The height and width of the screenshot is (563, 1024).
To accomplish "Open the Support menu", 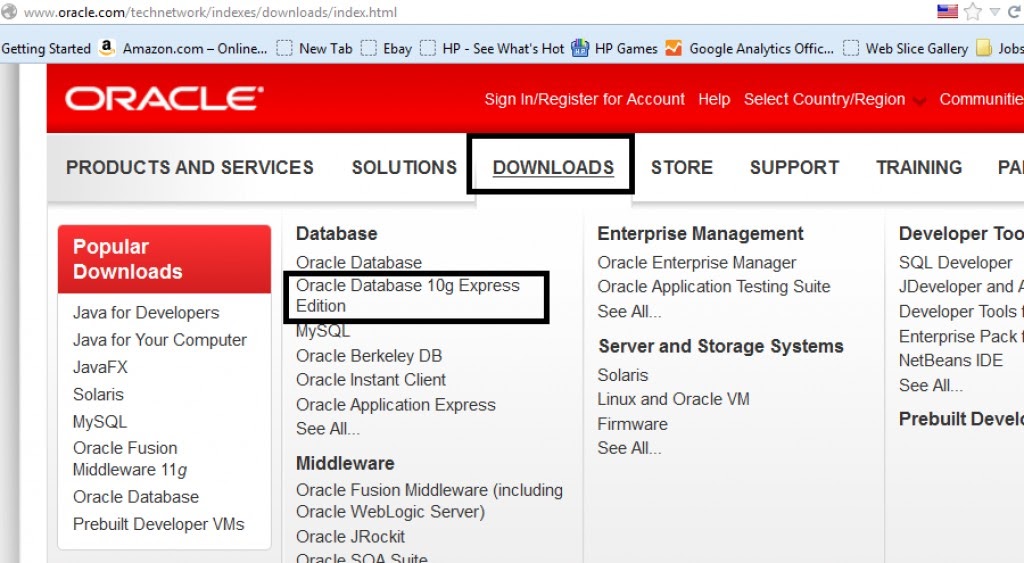I will coord(794,167).
